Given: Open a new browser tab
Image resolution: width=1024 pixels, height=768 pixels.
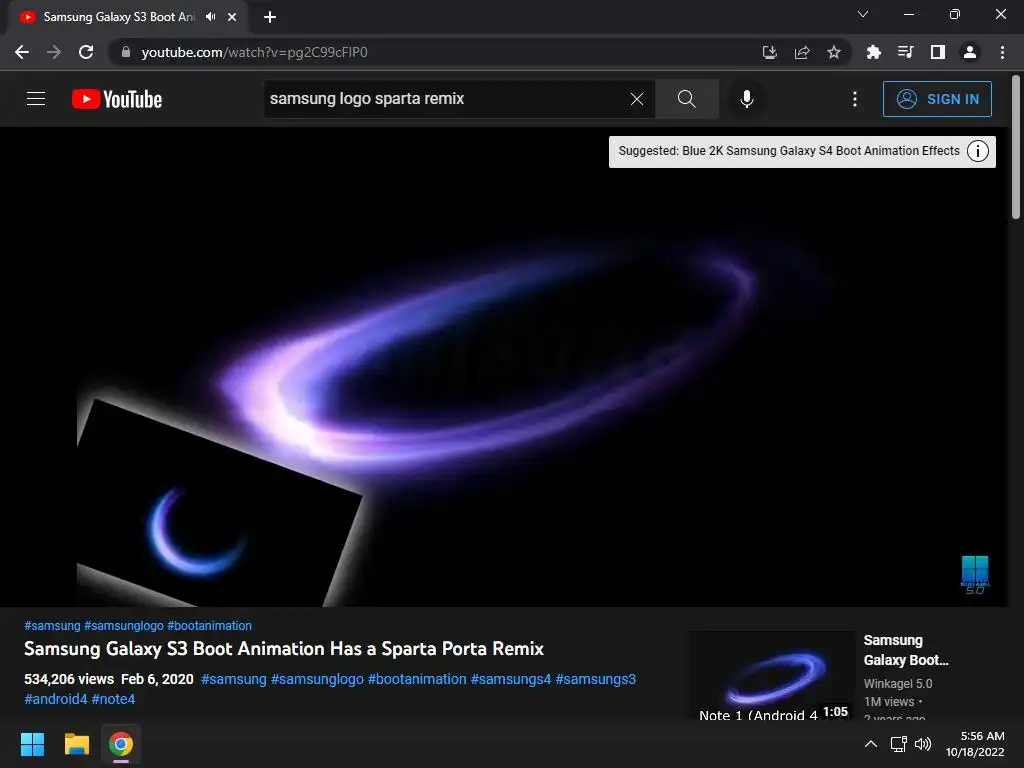Looking at the screenshot, I should [x=270, y=17].
